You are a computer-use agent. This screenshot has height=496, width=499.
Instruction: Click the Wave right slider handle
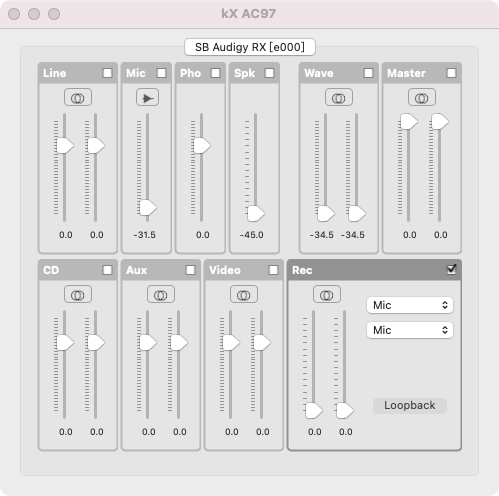click(357, 214)
